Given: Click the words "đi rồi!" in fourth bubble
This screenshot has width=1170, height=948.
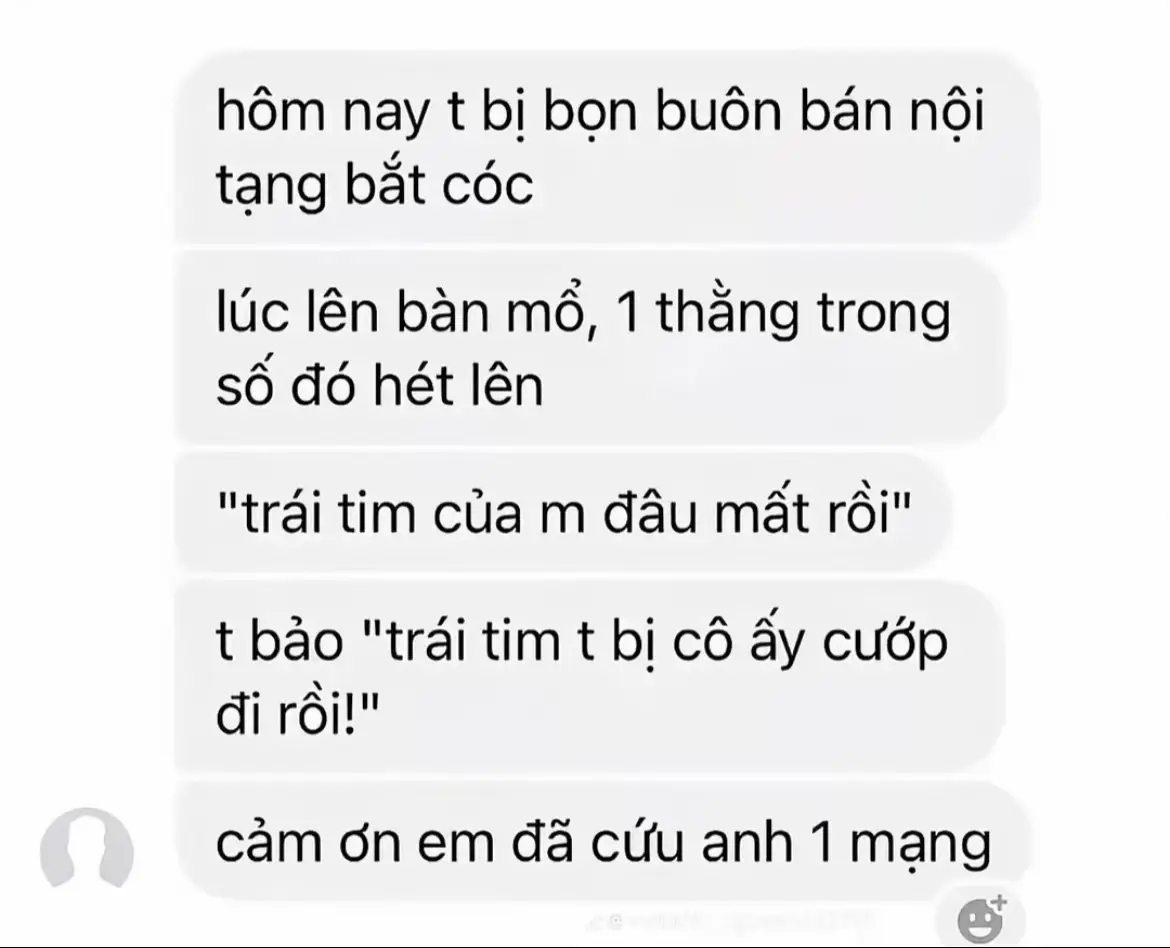Looking at the screenshot, I should point(298,715).
